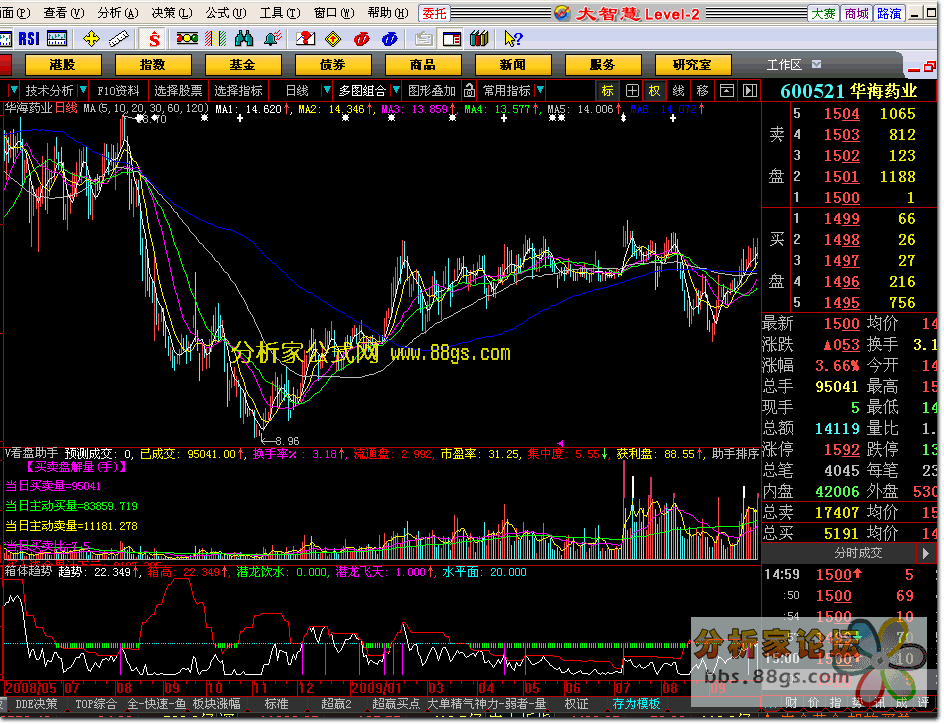Click 选择指标 in chart toolbar
The width and height of the screenshot is (944, 724).
coord(238,91)
